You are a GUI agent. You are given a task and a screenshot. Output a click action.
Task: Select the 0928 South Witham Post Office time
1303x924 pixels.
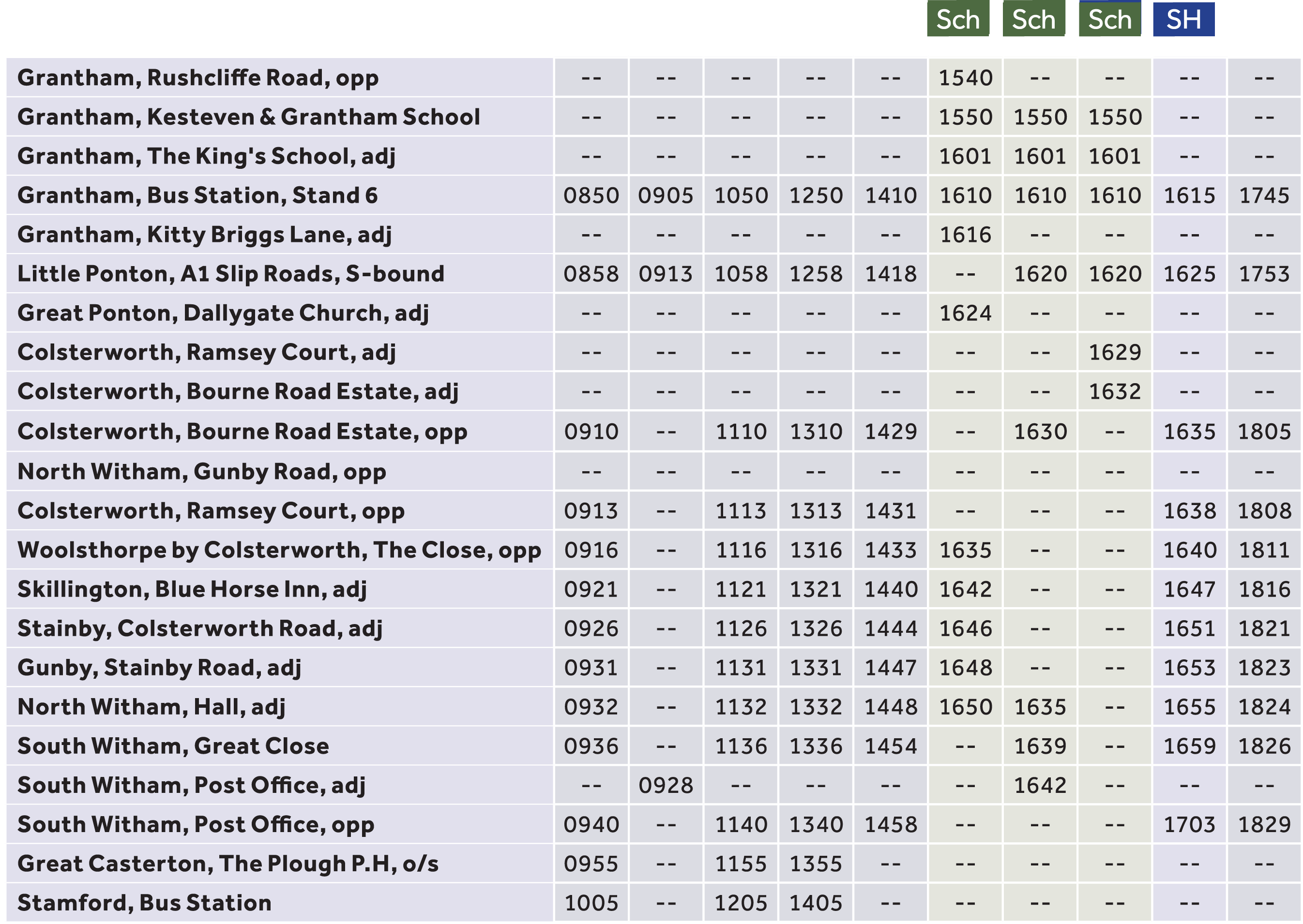pos(666,786)
